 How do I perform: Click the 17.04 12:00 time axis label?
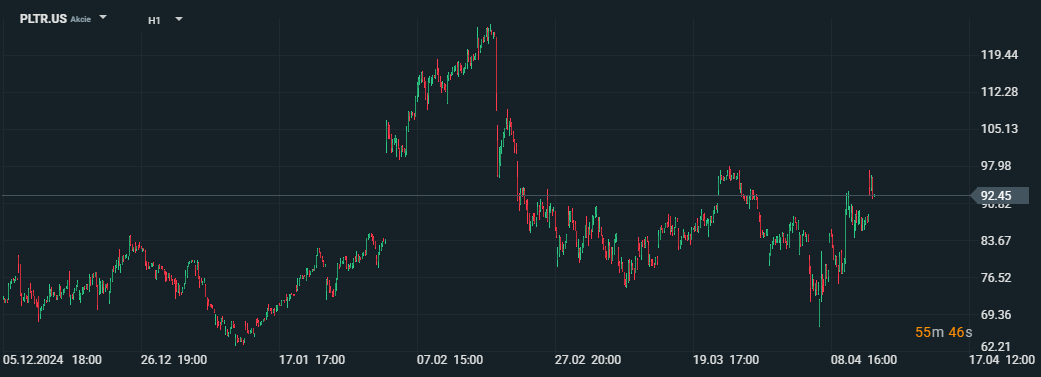[x=1001, y=360]
